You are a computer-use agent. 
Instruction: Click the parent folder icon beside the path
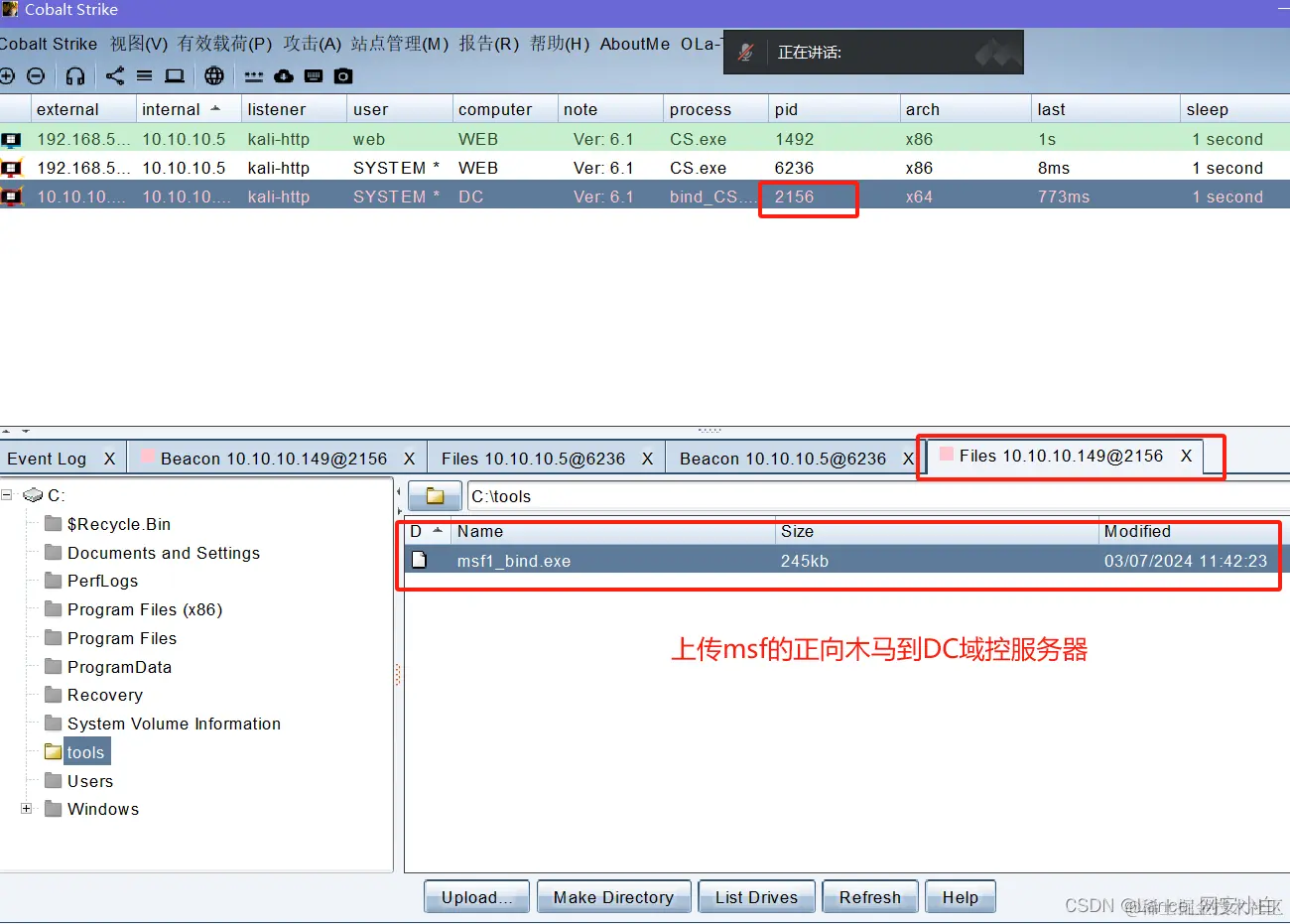[x=435, y=496]
